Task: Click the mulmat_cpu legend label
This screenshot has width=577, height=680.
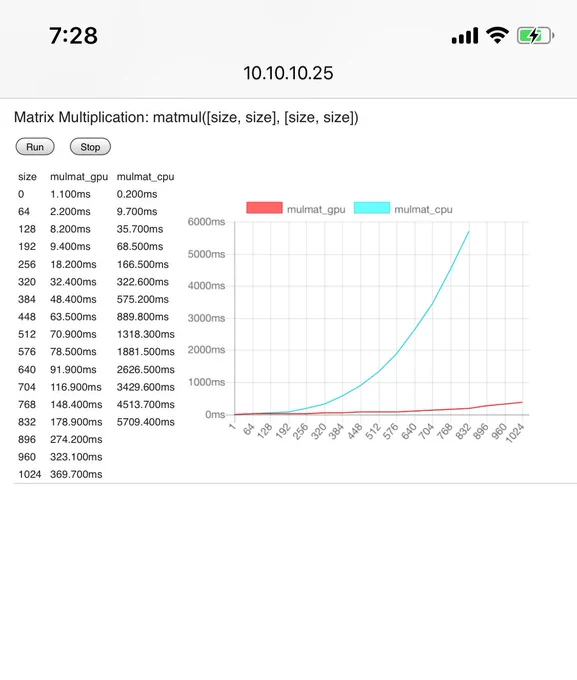Action: pos(423,209)
